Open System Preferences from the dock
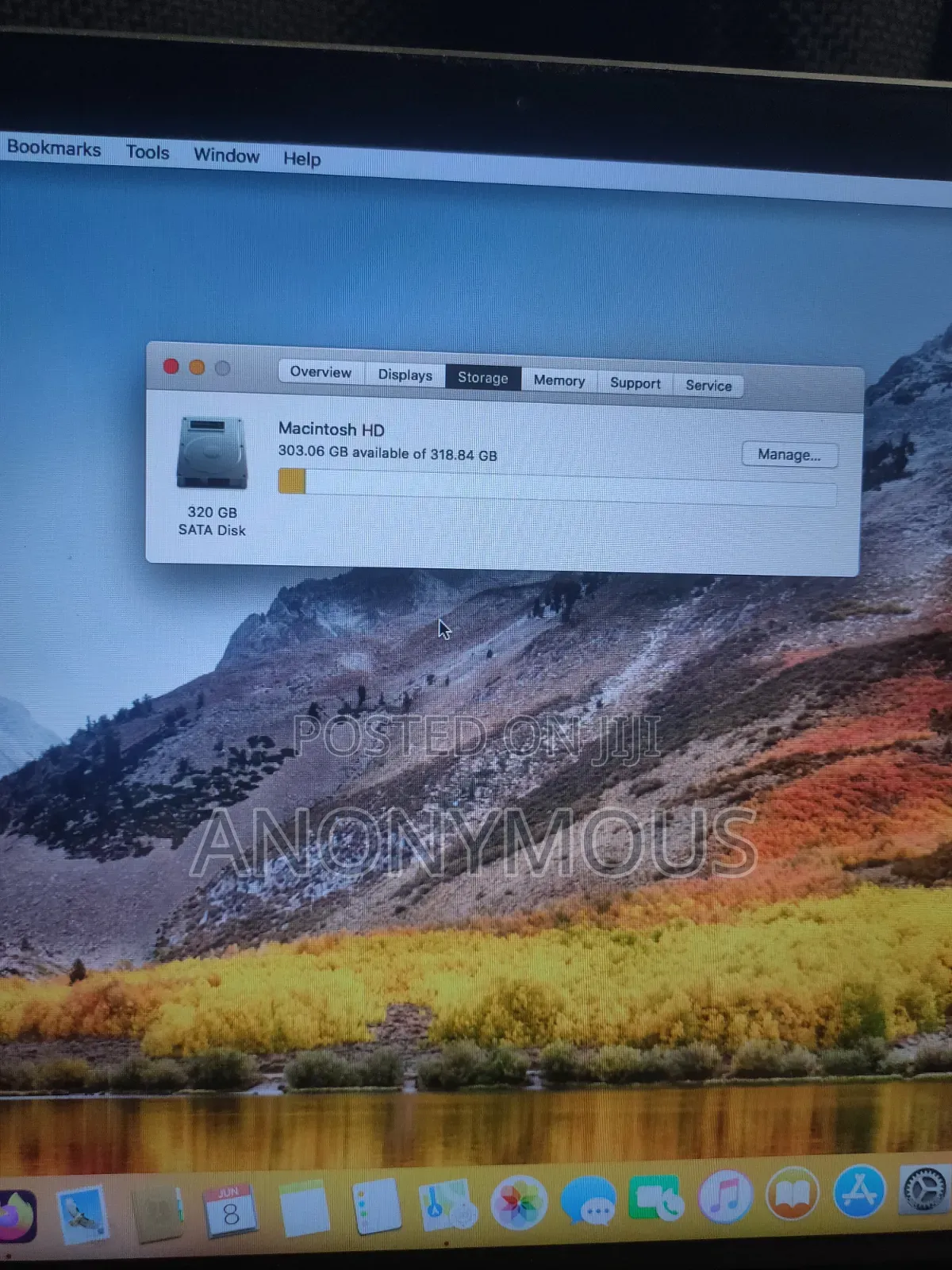Viewport: 952px width, 1270px height. pos(925,1188)
